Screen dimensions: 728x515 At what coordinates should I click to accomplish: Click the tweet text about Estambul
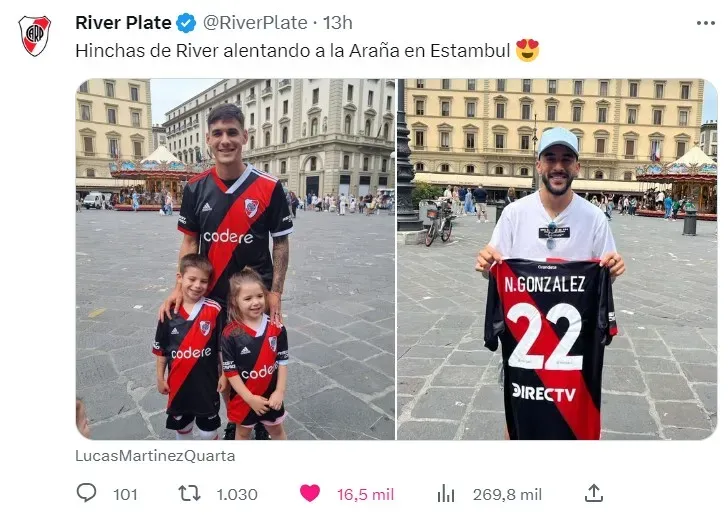292,51
